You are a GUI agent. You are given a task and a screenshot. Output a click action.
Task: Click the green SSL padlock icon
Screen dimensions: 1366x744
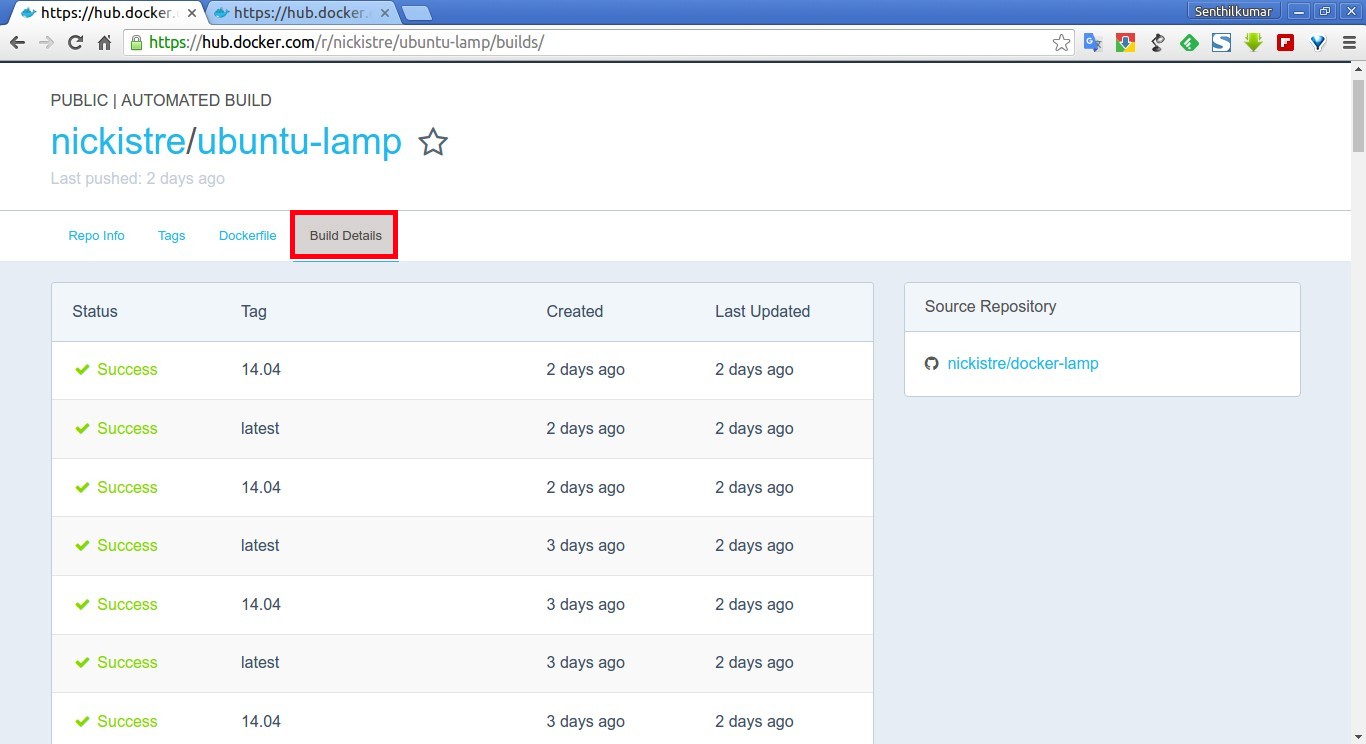click(137, 43)
